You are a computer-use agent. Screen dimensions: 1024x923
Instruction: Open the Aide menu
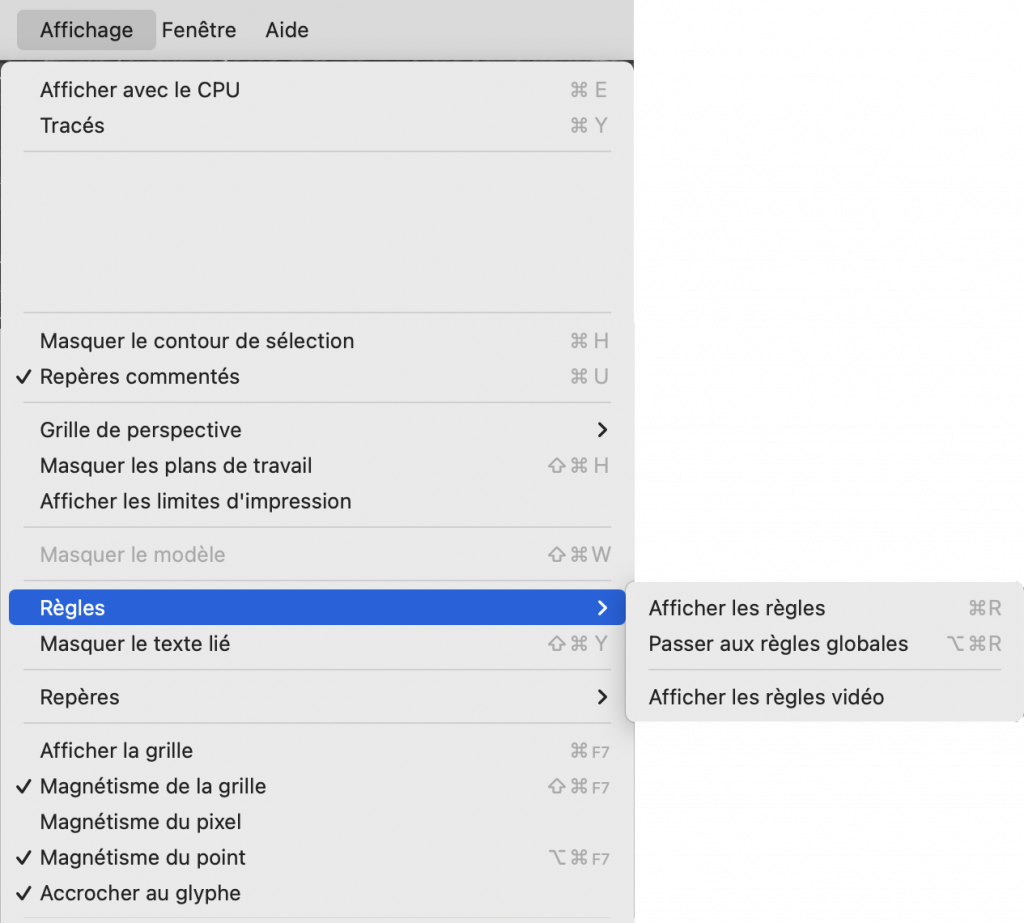pyautogui.click(x=287, y=30)
